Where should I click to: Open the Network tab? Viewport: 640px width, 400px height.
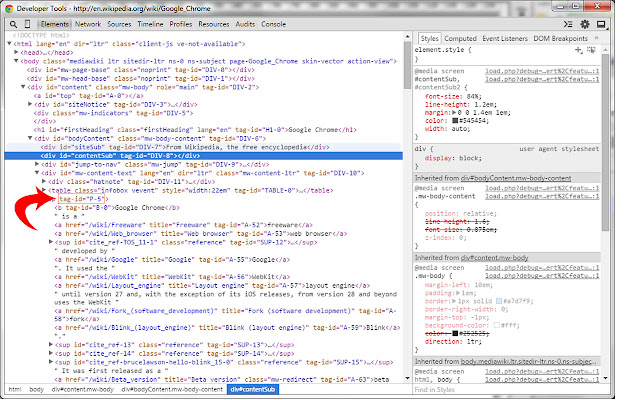point(88,24)
